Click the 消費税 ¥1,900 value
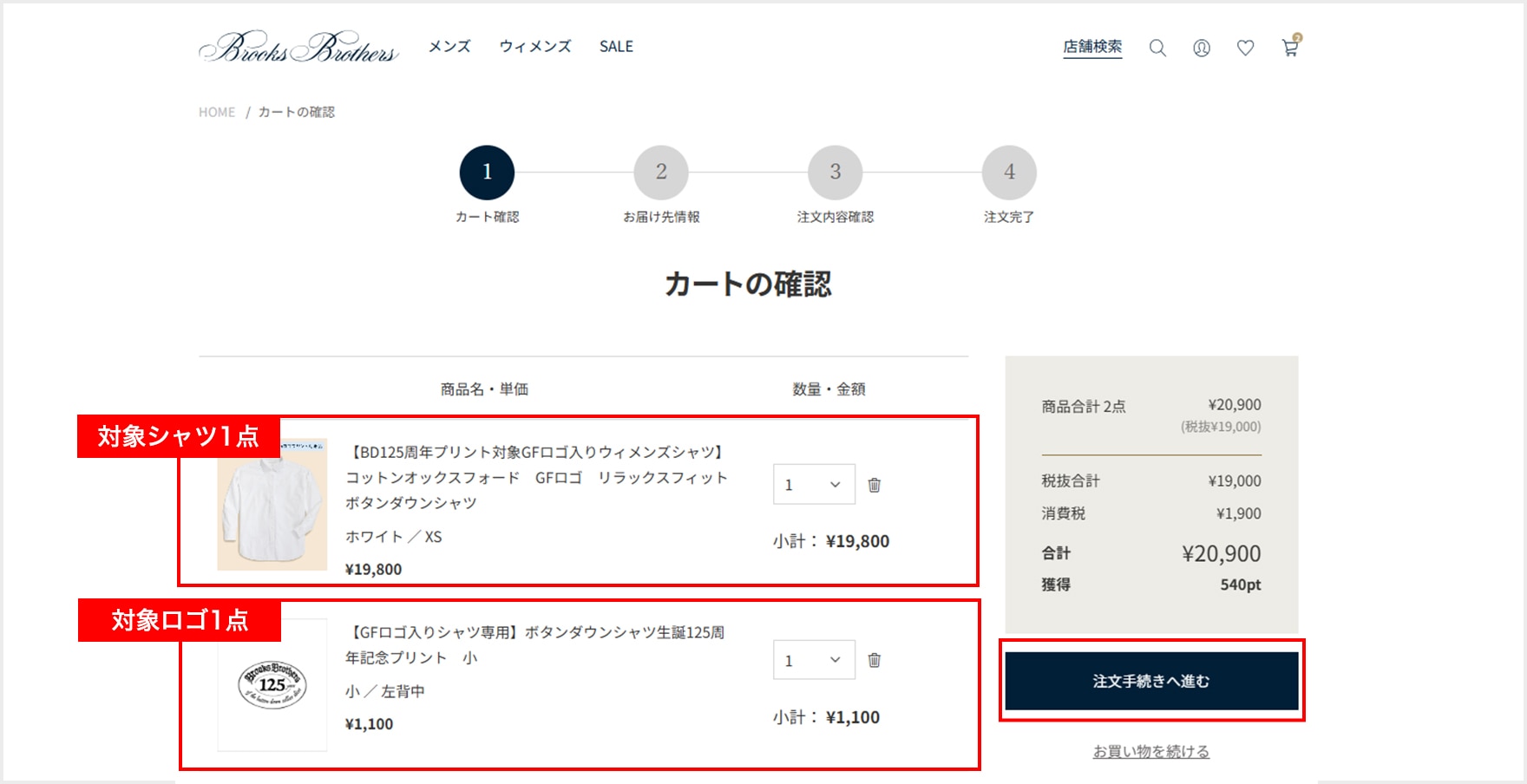This screenshot has width=1527, height=784. point(1239,513)
